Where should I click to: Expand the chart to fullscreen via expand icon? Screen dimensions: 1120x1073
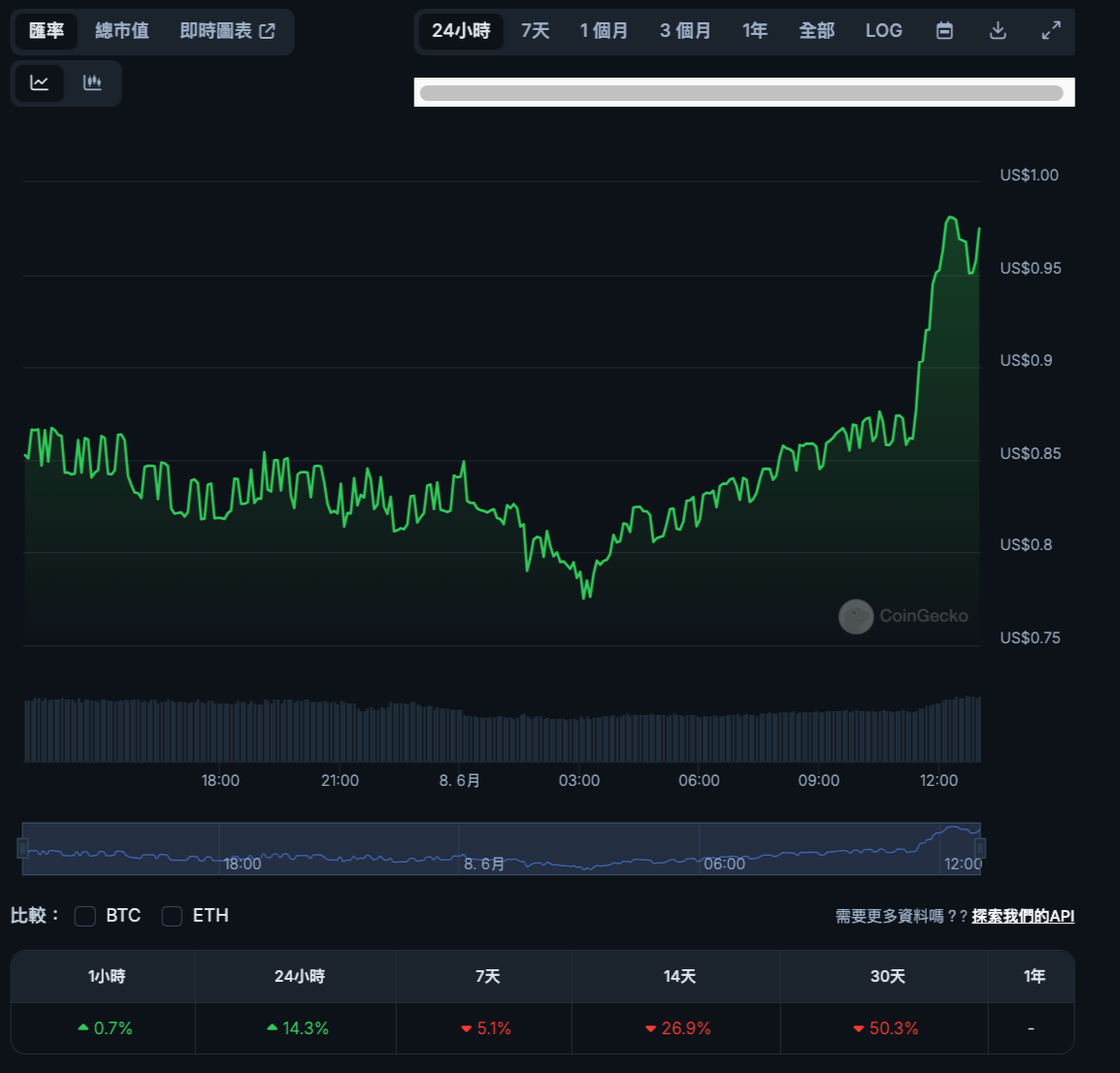point(1050,30)
